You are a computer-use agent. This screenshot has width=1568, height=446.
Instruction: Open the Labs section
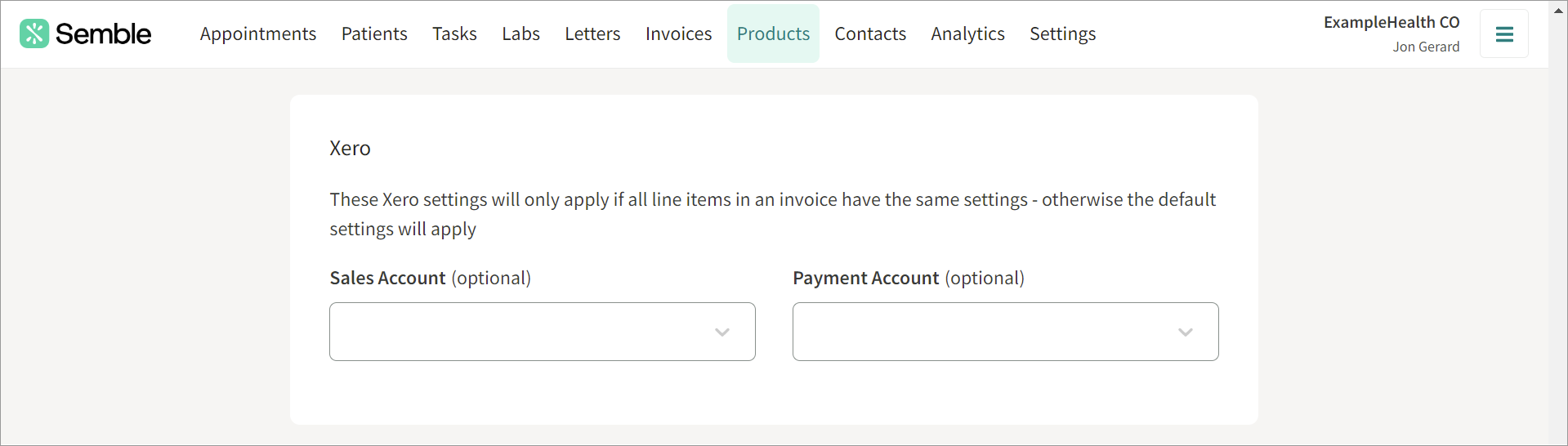click(x=521, y=33)
